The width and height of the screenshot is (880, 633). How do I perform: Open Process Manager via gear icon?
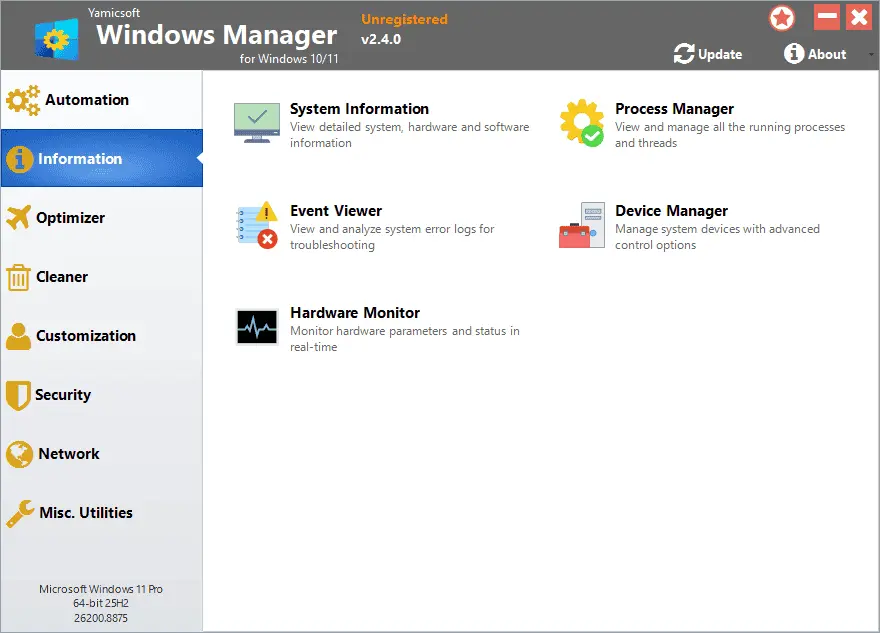tap(582, 123)
